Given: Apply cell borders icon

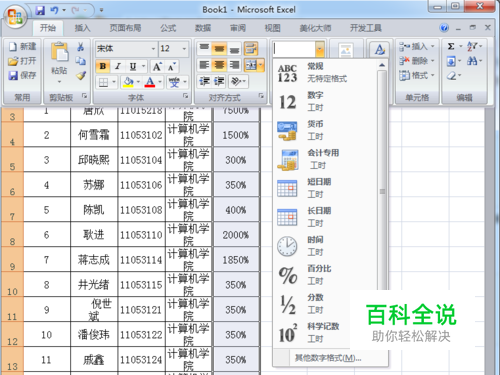Looking at the screenshot, I should coord(103,82).
